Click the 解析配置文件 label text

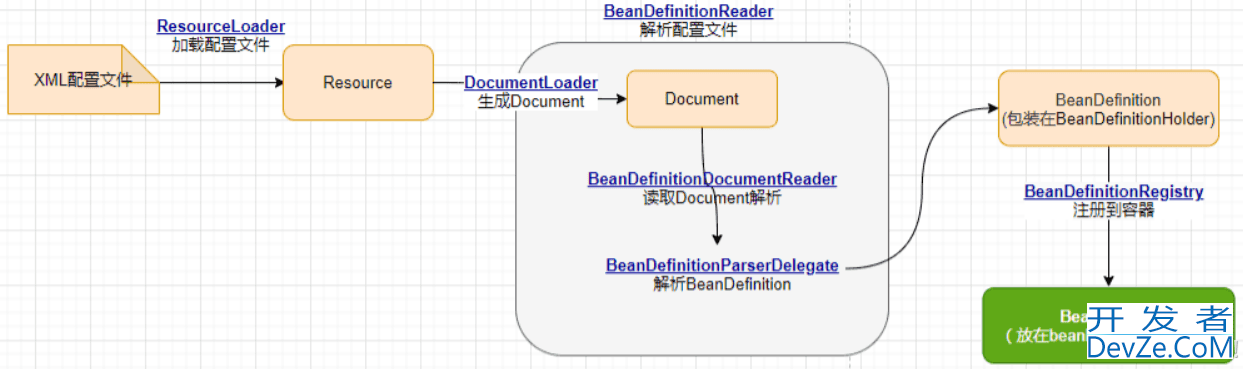(x=689, y=29)
